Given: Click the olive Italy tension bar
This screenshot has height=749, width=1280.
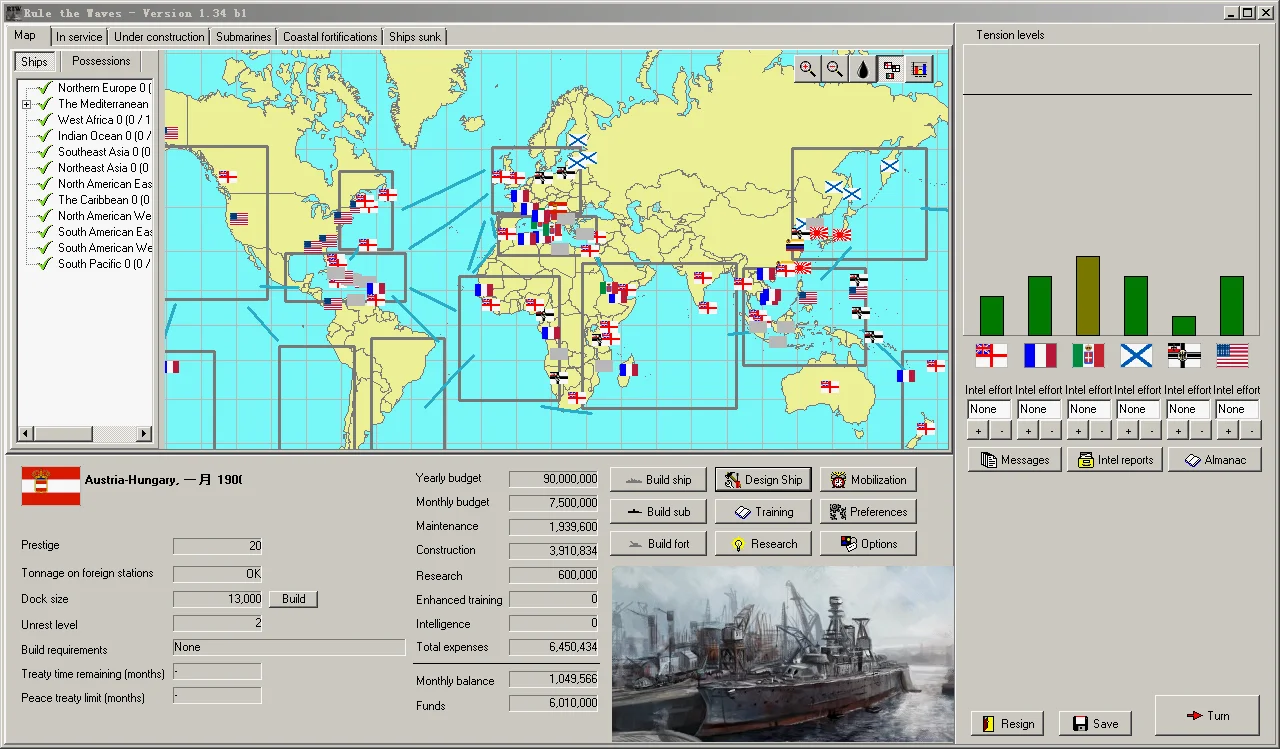Looking at the screenshot, I should pyautogui.click(x=1088, y=296).
